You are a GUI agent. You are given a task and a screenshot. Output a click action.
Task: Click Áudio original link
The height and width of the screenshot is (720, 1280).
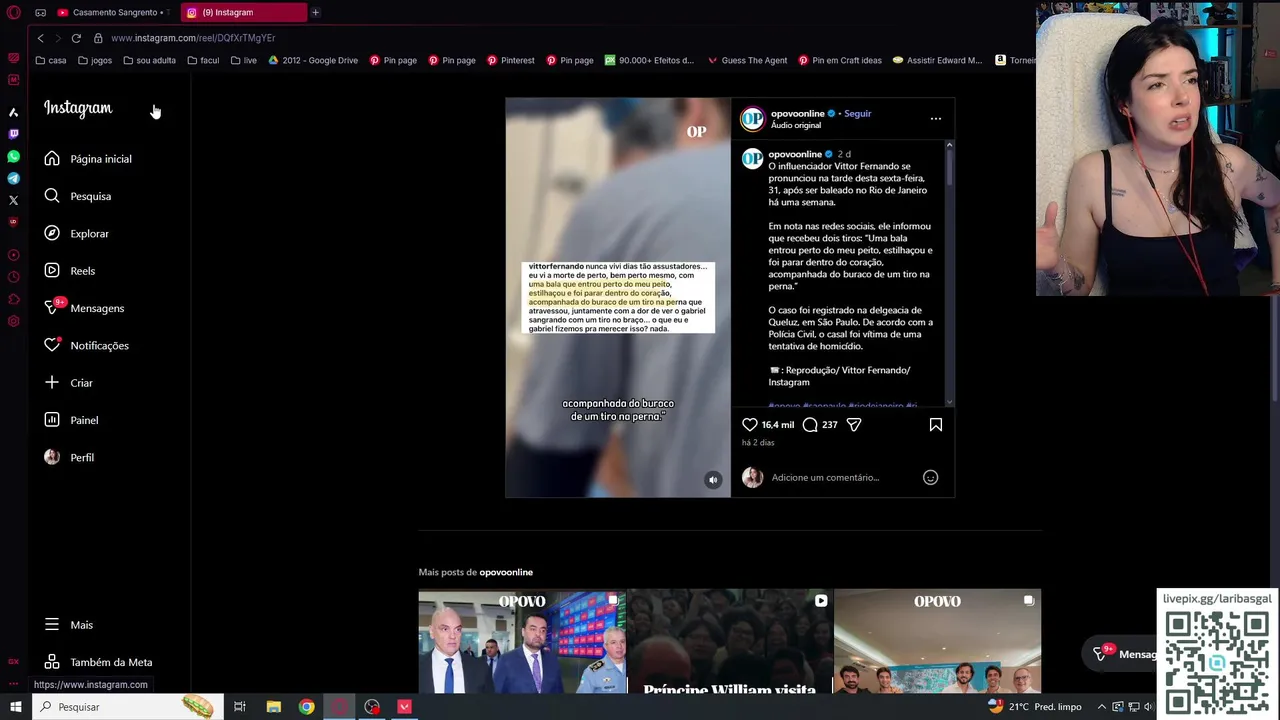[x=796, y=125]
